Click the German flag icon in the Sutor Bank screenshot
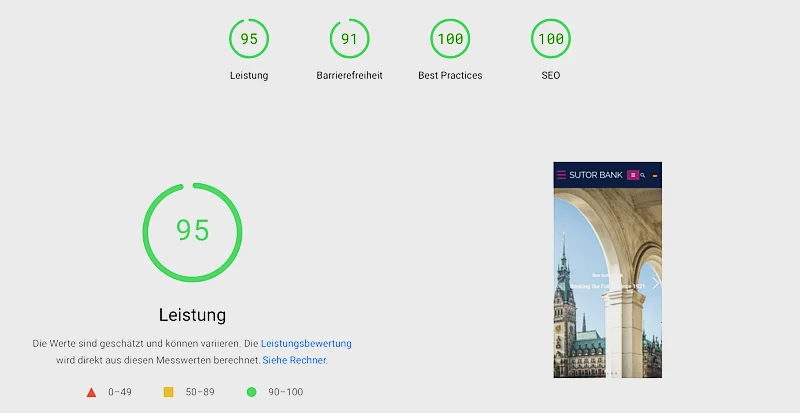Viewport: 800px width, 413px height. click(x=655, y=176)
